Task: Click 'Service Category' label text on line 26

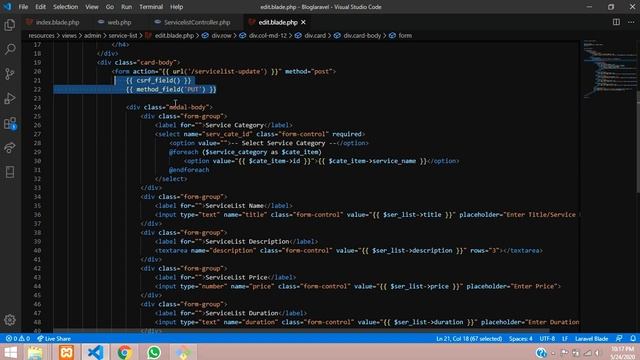Action: pyautogui.click(x=234, y=125)
